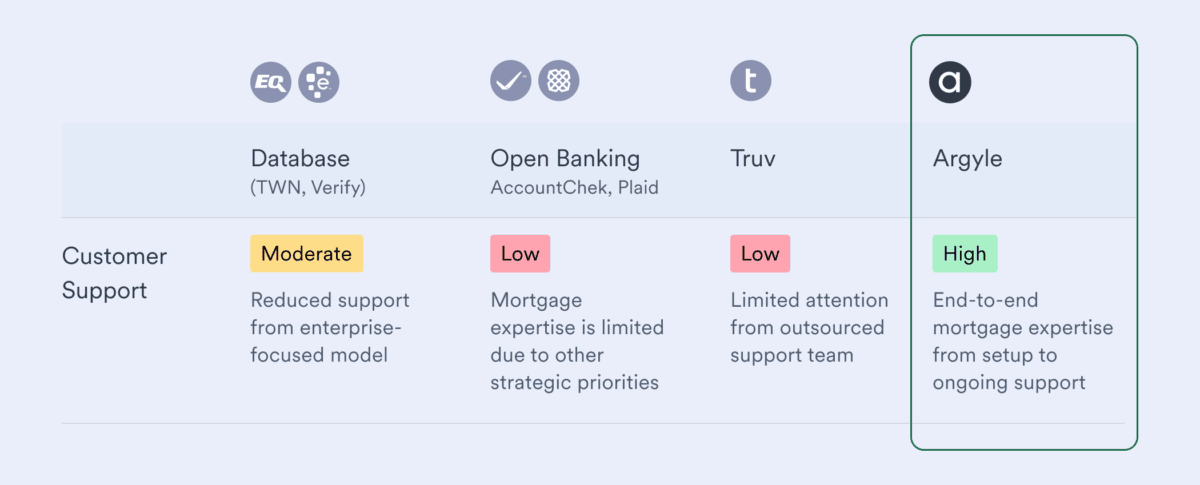This screenshot has height=485, width=1200.
Task: Select the Argyle column header
Action: [967, 159]
